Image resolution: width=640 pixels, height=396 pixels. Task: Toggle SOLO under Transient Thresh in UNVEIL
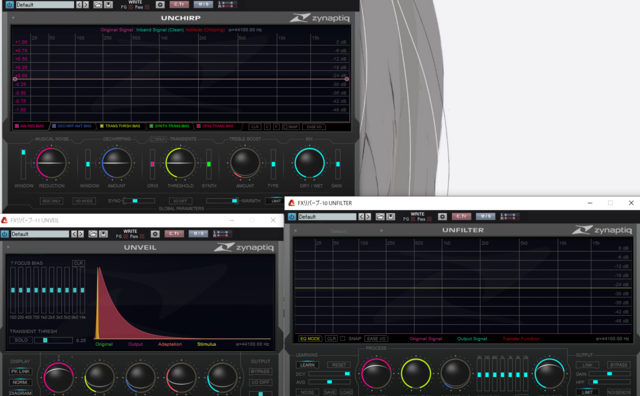pyautogui.click(x=21, y=340)
